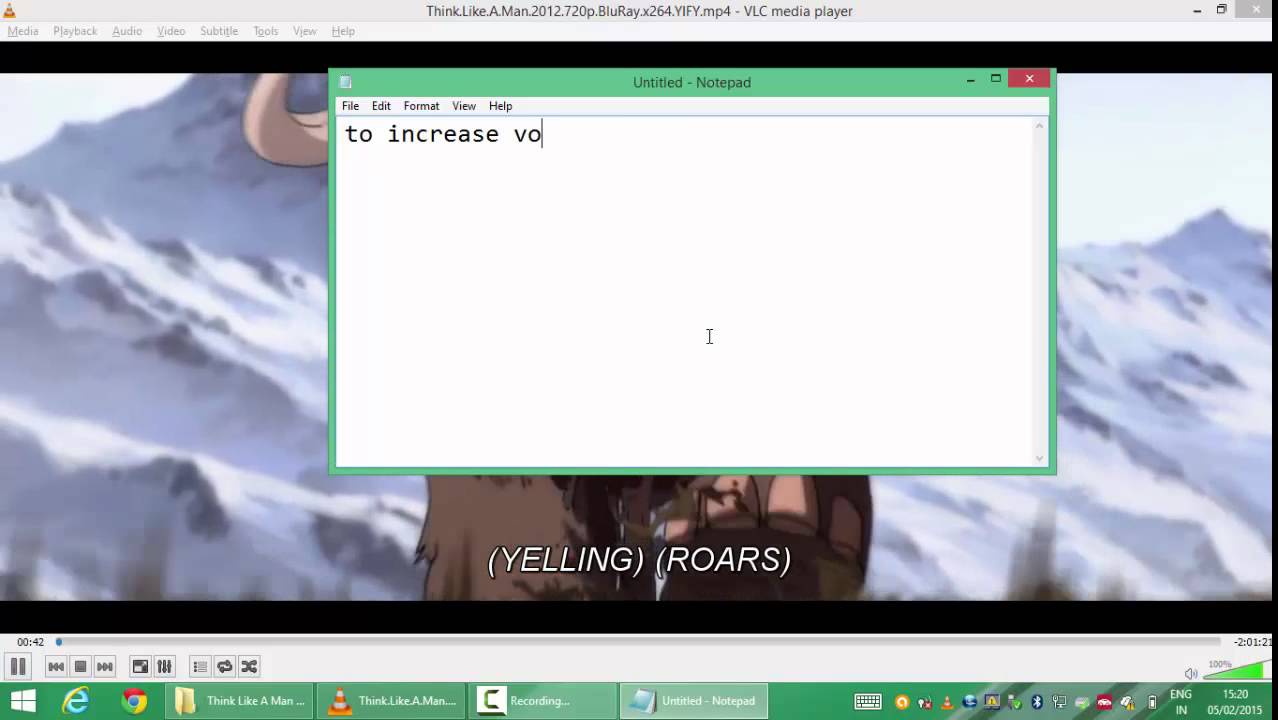Skip to next media in VLC
The width and height of the screenshot is (1278, 720).
pyautogui.click(x=104, y=666)
